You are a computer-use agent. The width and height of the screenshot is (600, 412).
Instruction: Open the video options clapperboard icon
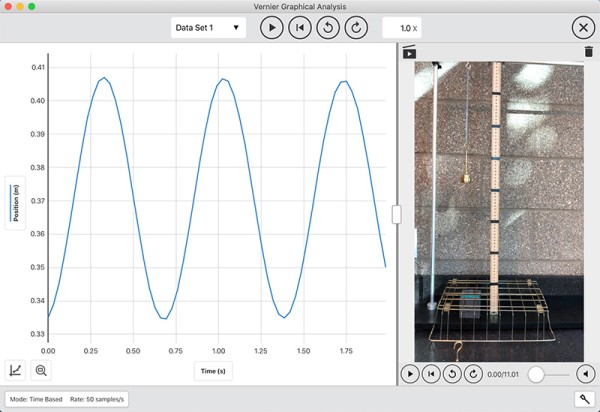pos(409,53)
